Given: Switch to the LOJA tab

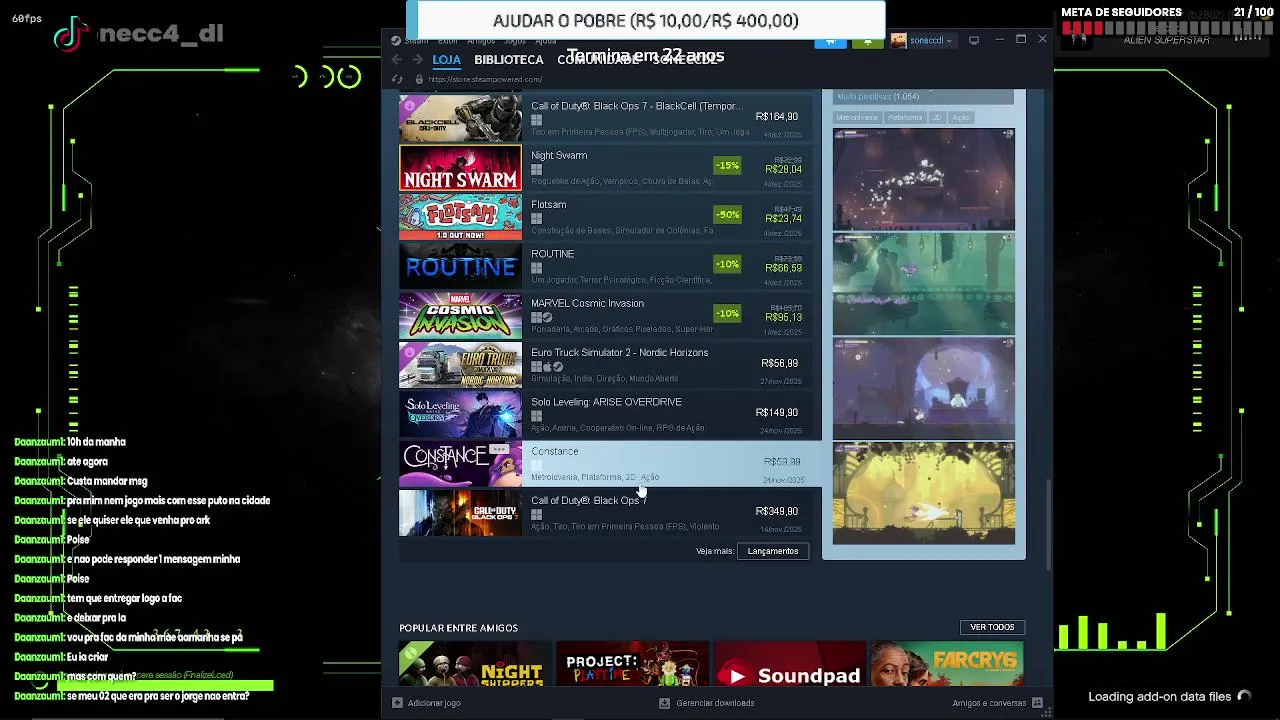Looking at the screenshot, I should (446, 60).
